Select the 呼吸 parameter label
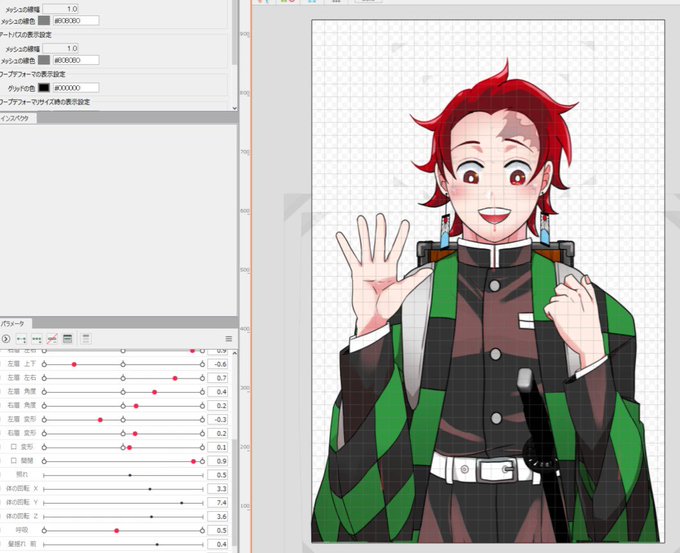The width and height of the screenshot is (680, 553). point(22,530)
